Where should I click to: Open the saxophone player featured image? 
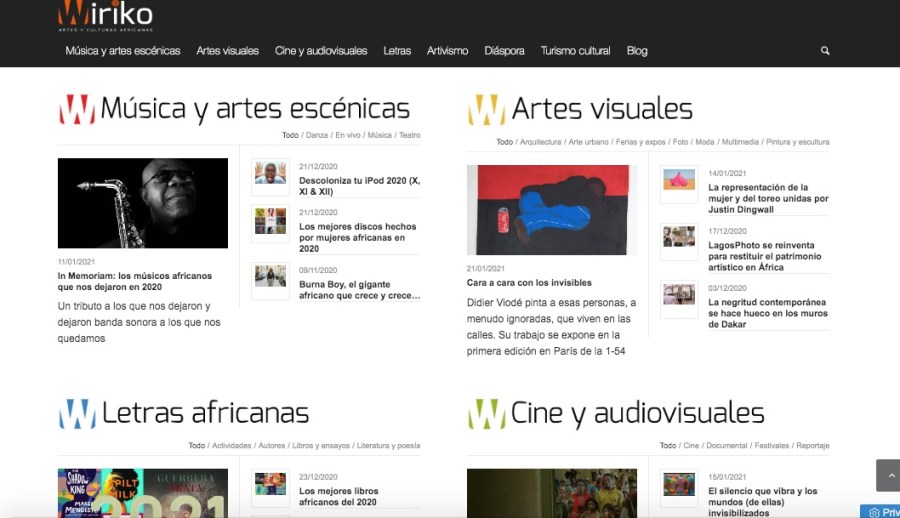point(143,203)
